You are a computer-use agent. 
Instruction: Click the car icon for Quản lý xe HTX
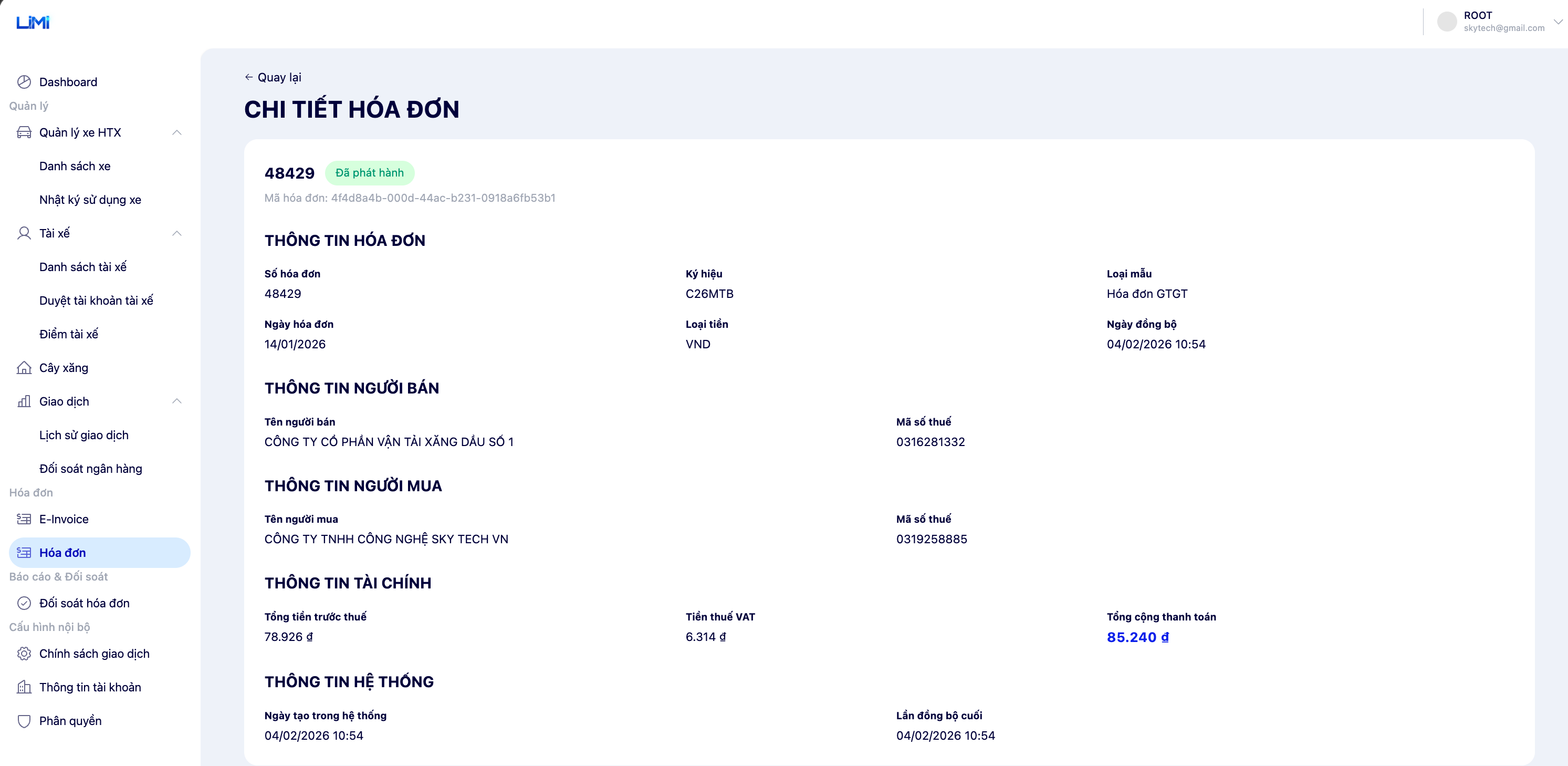[24, 133]
